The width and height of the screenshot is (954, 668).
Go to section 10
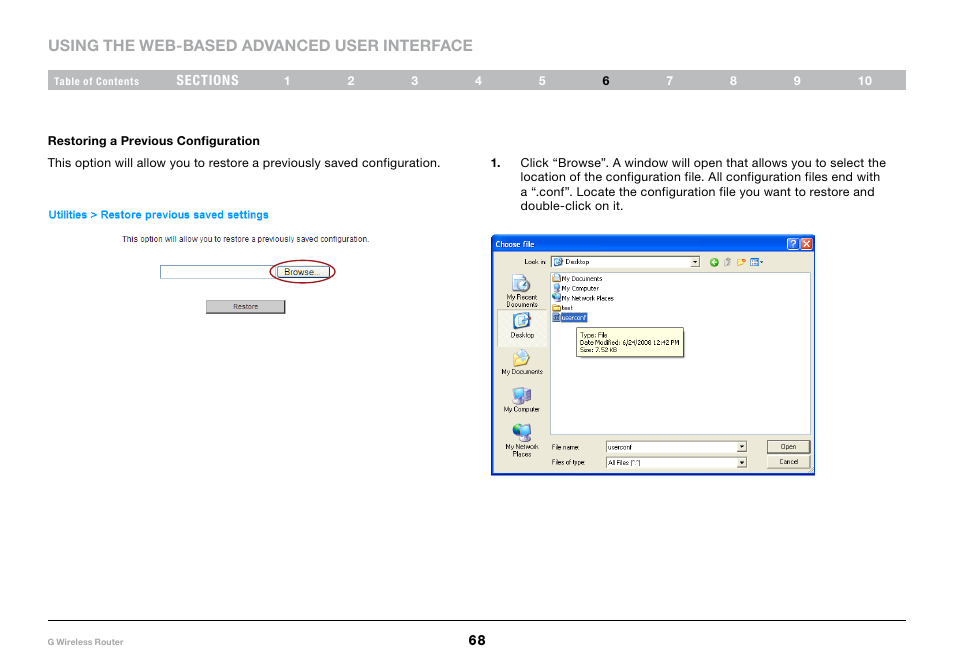(865, 81)
